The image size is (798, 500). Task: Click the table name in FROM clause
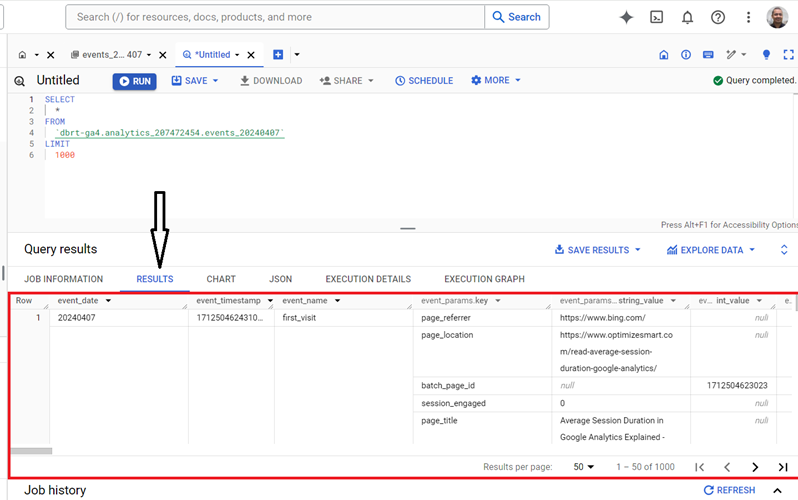click(169, 133)
